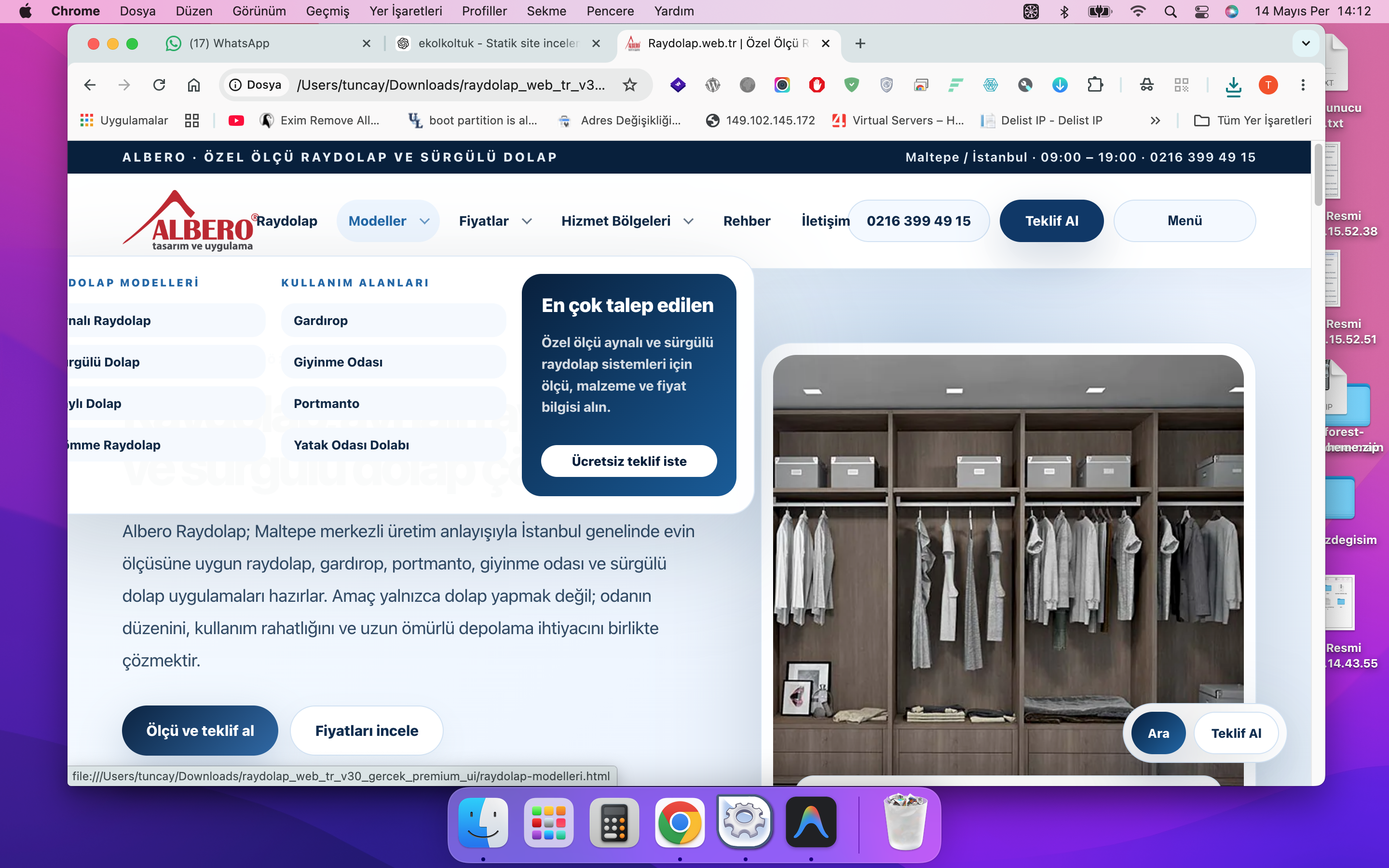Show hidden bookmarks with double chevron
The height and width of the screenshot is (868, 1389).
[1156, 121]
